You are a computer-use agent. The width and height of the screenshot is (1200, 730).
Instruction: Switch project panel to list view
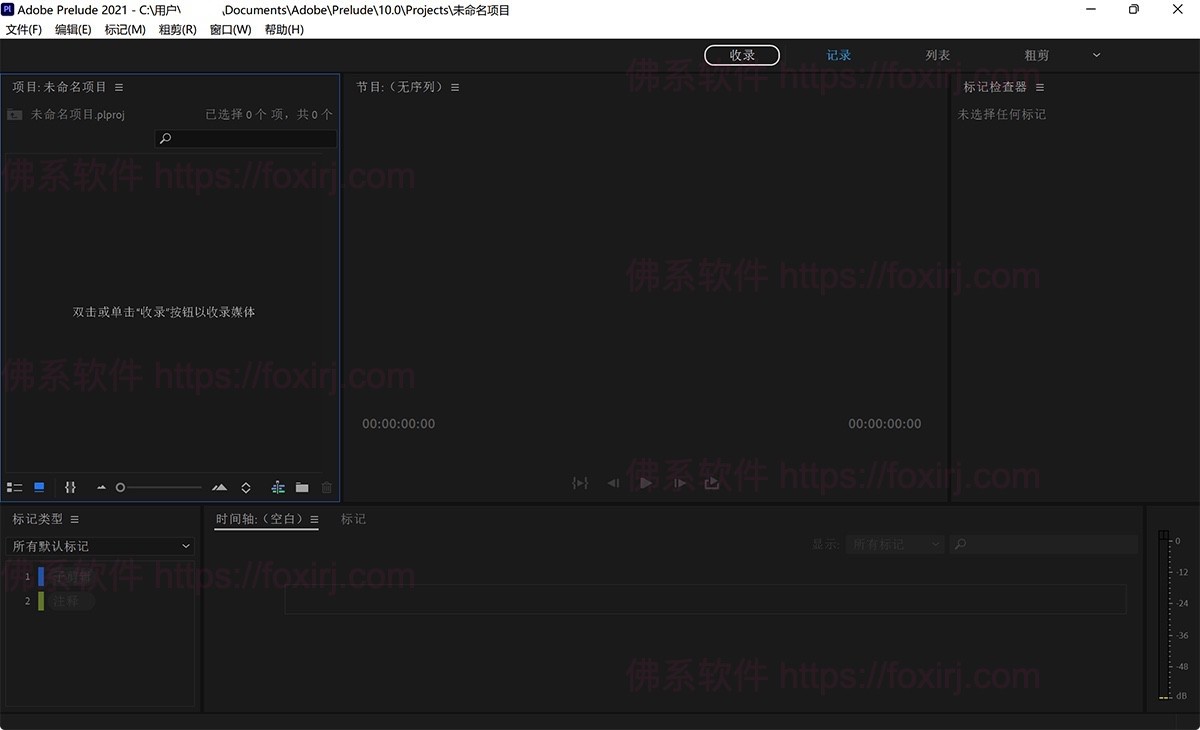[14, 487]
